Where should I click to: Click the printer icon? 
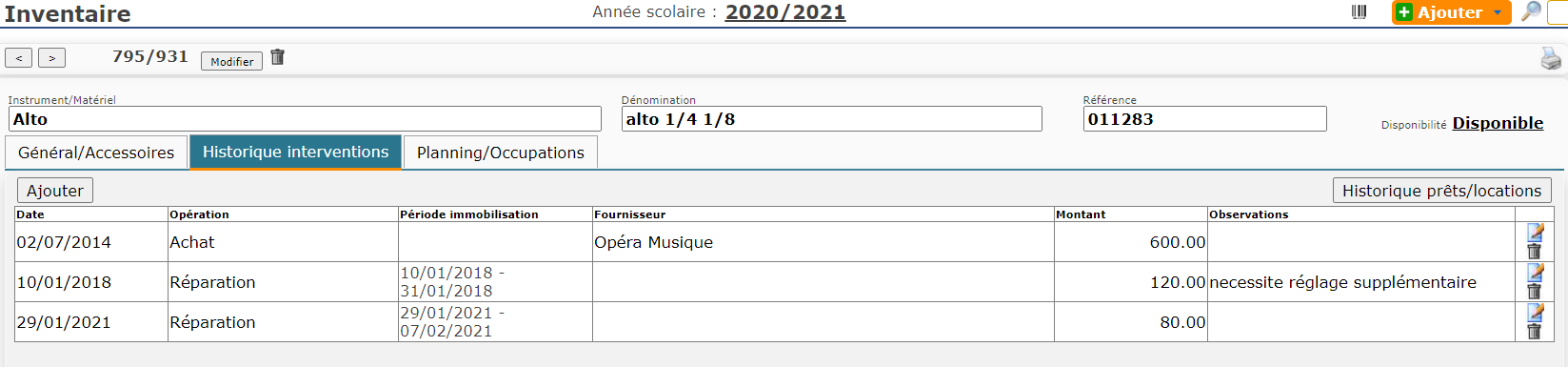1551,59
